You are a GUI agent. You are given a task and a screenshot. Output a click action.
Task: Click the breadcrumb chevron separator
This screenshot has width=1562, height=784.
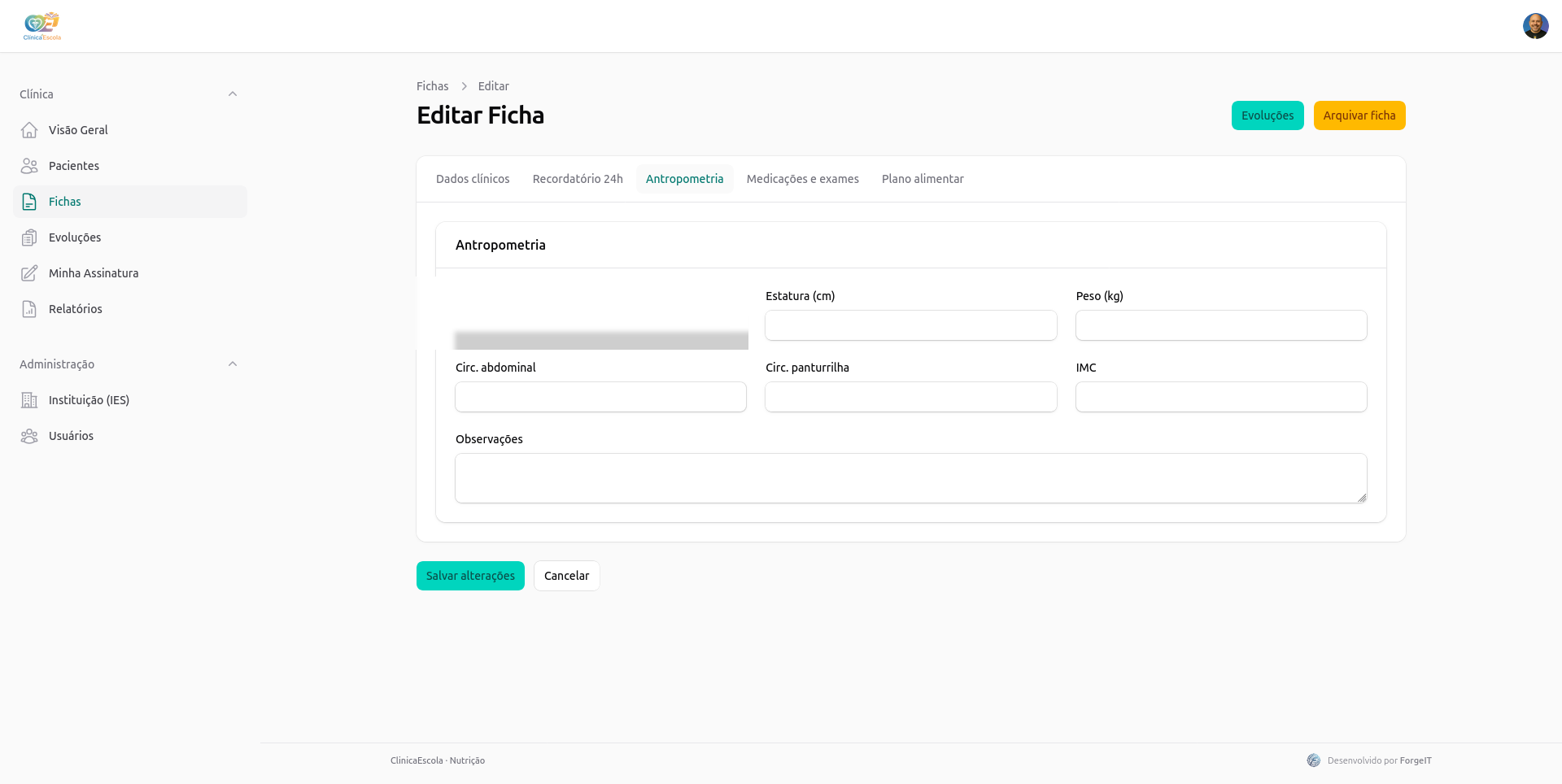coord(464,86)
